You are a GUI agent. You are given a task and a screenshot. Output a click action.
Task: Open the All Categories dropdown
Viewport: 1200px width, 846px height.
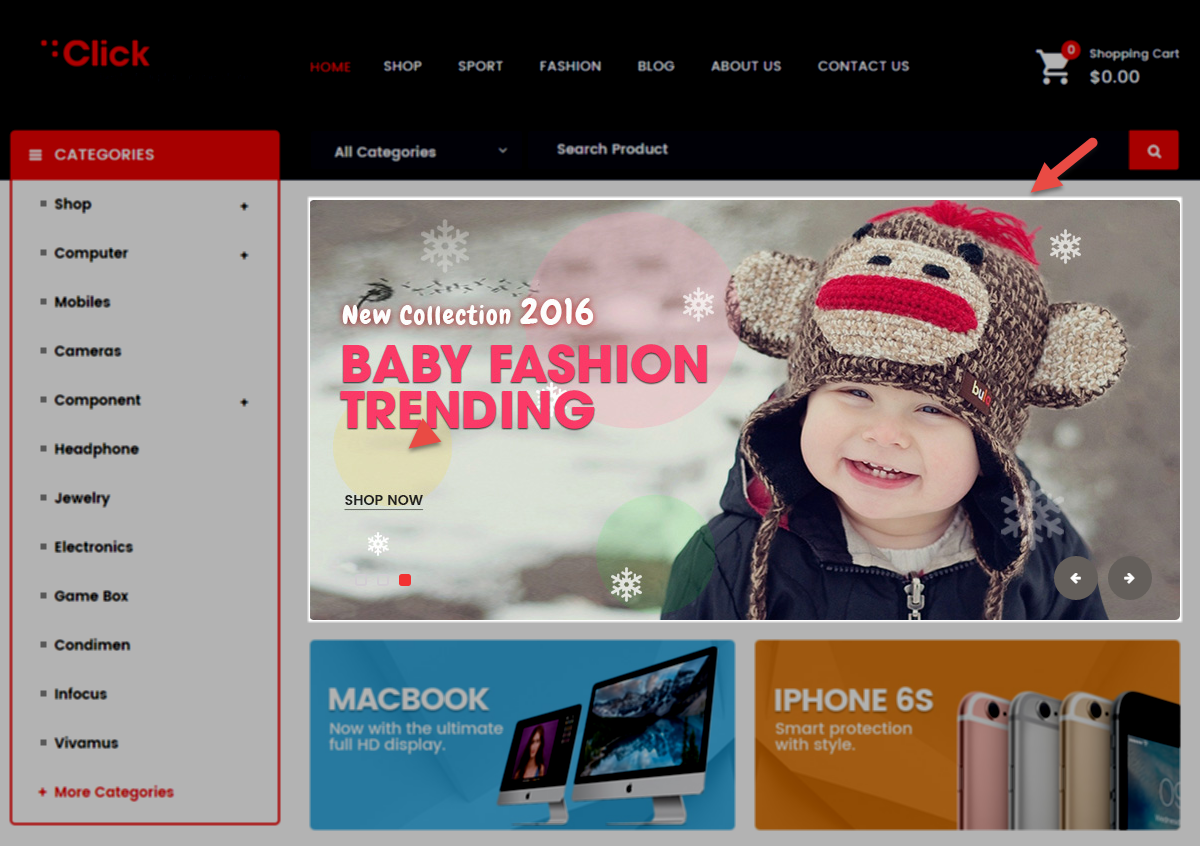420,152
